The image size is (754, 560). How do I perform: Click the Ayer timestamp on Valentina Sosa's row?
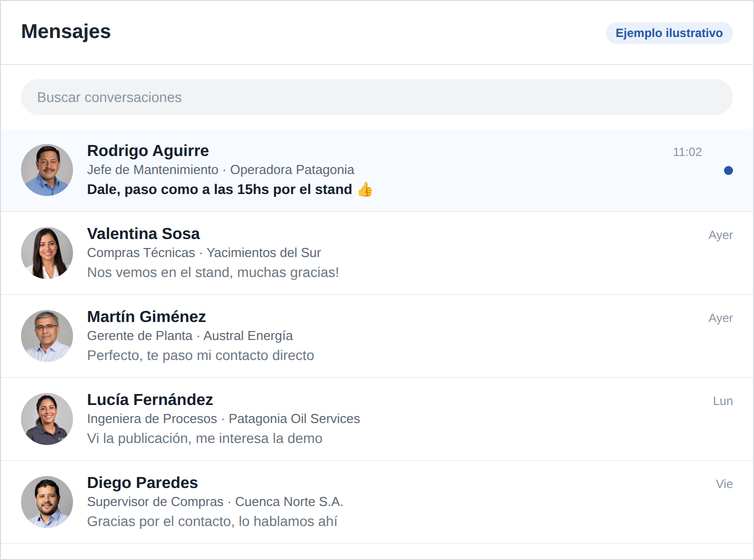pos(720,235)
